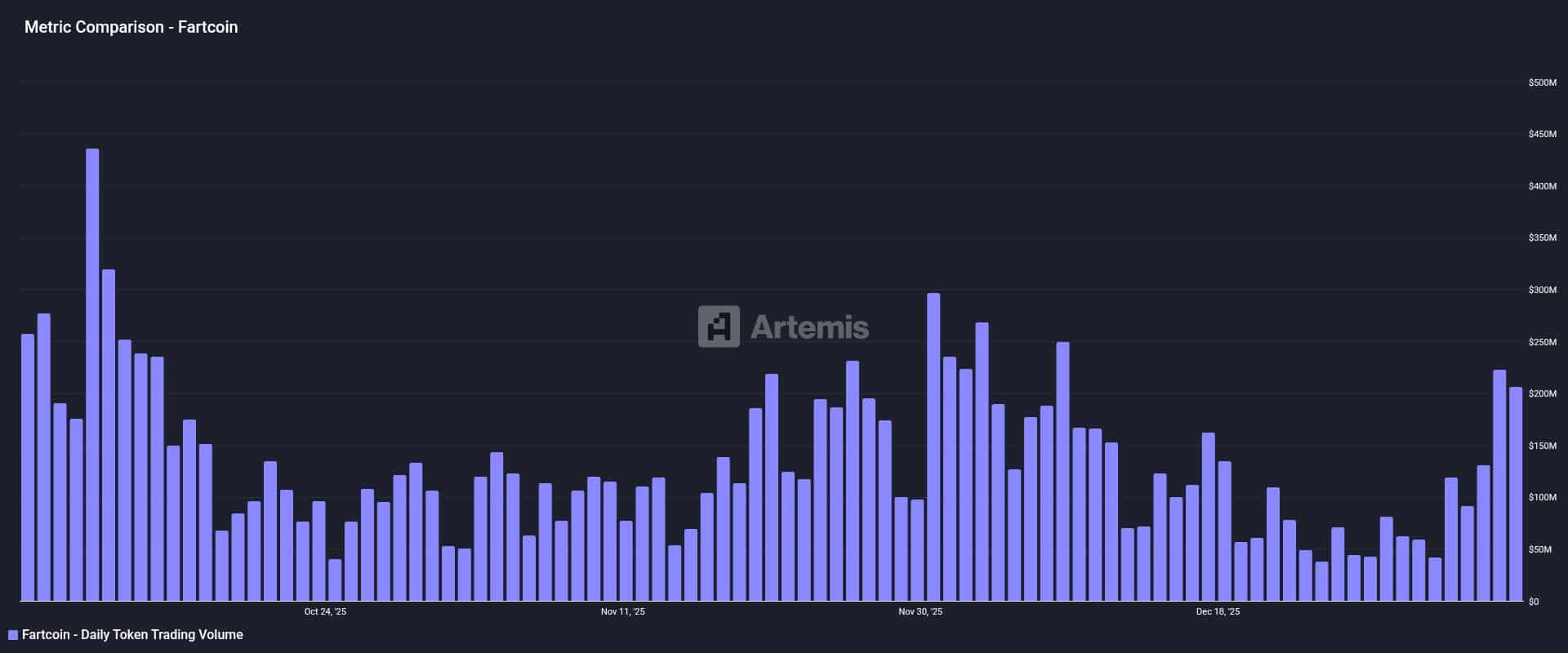Click the Oct 24, '25 axis label

pyautogui.click(x=325, y=611)
